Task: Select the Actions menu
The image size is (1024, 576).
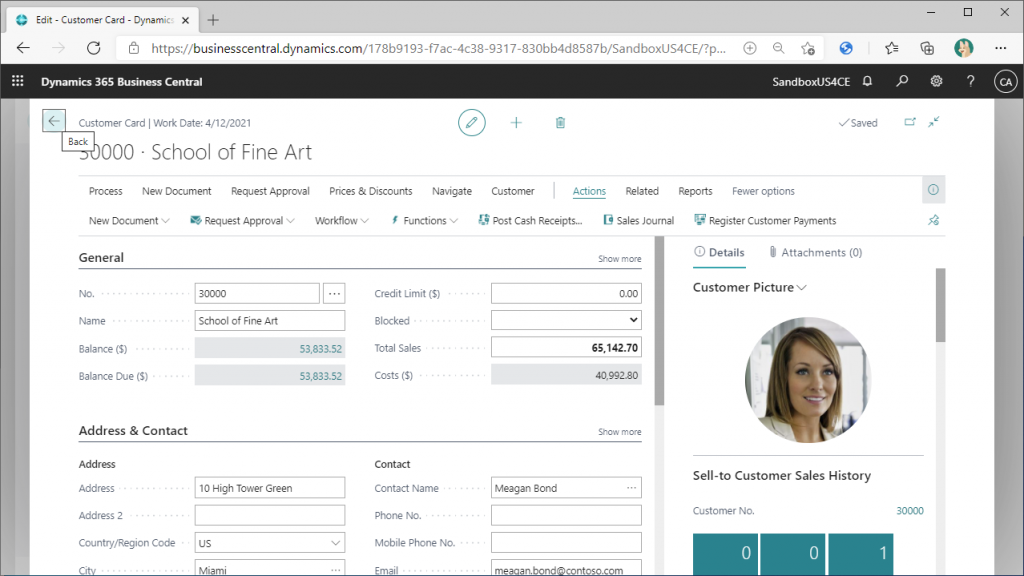Action: click(x=589, y=191)
